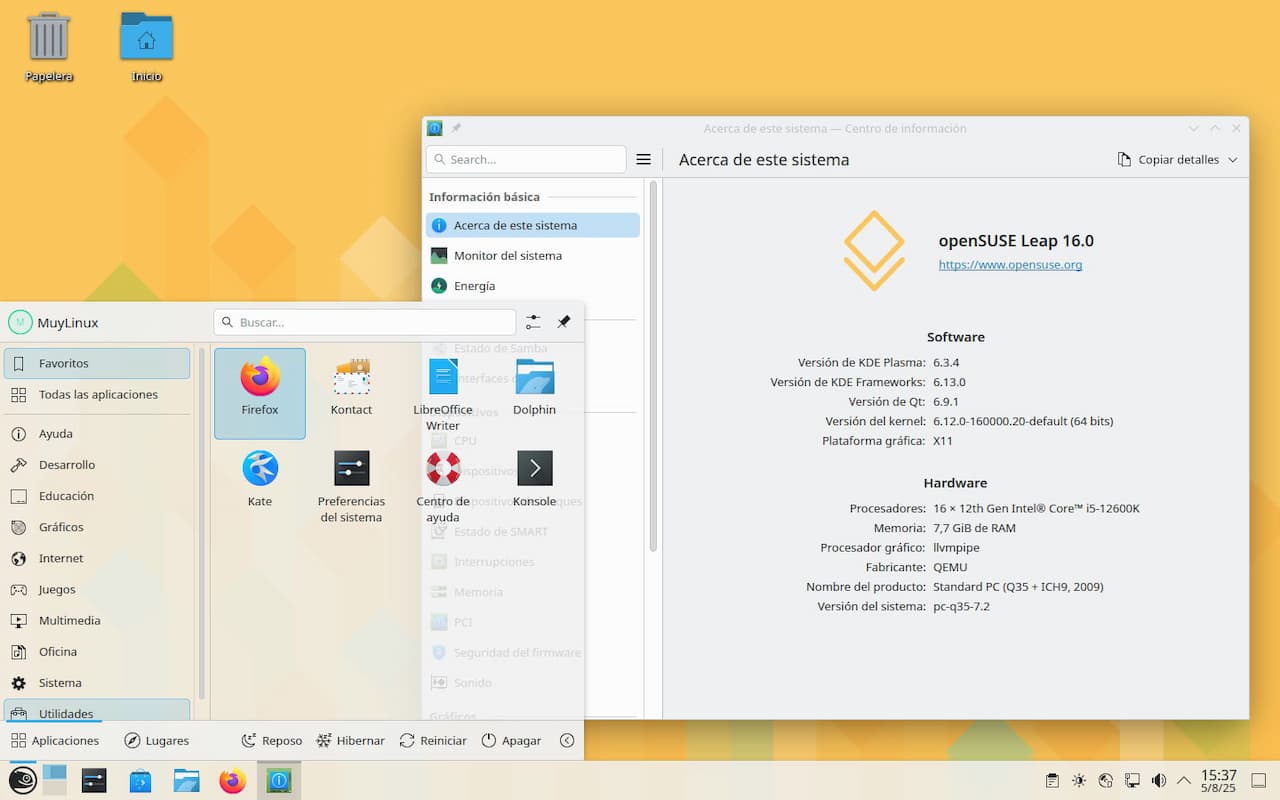Select the Internet category in launcher
This screenshot has height=800, width=1280.
point(61,558)
